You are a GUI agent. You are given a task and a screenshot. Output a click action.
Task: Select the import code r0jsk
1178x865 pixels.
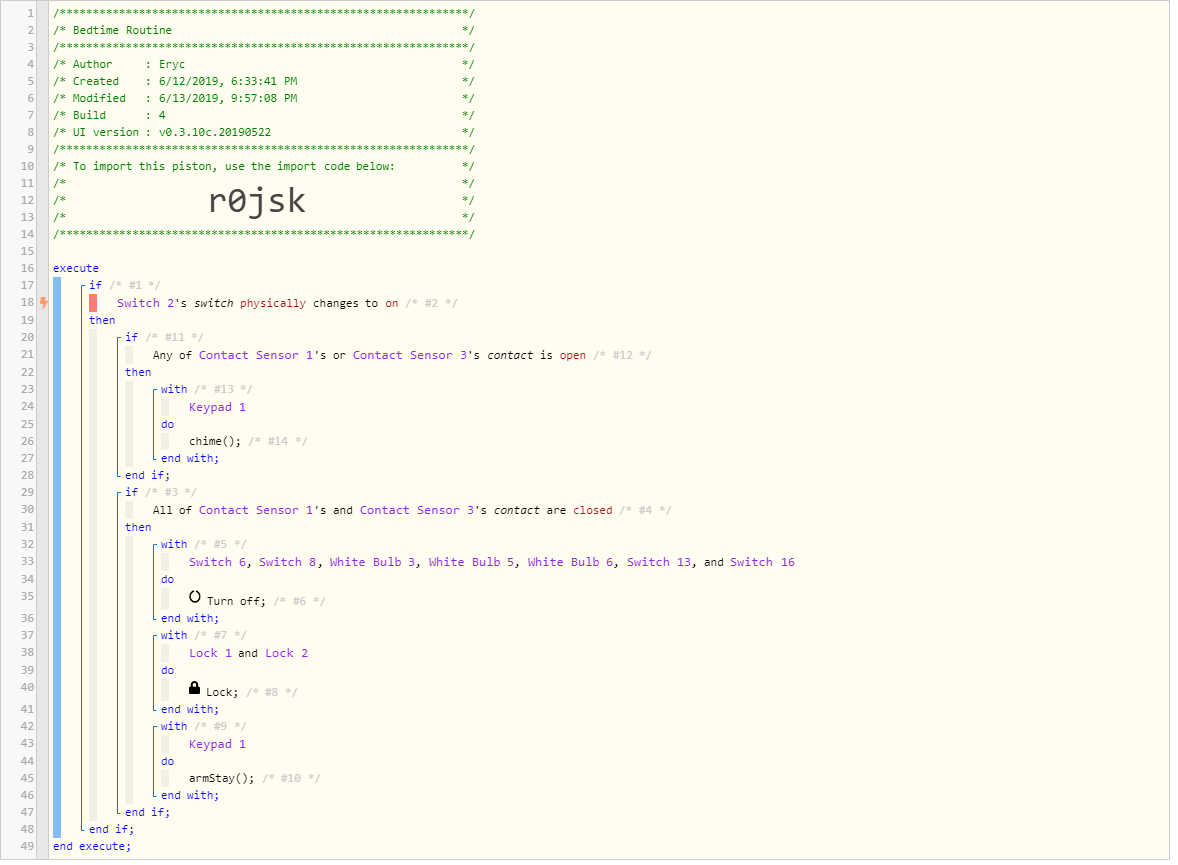257,201
